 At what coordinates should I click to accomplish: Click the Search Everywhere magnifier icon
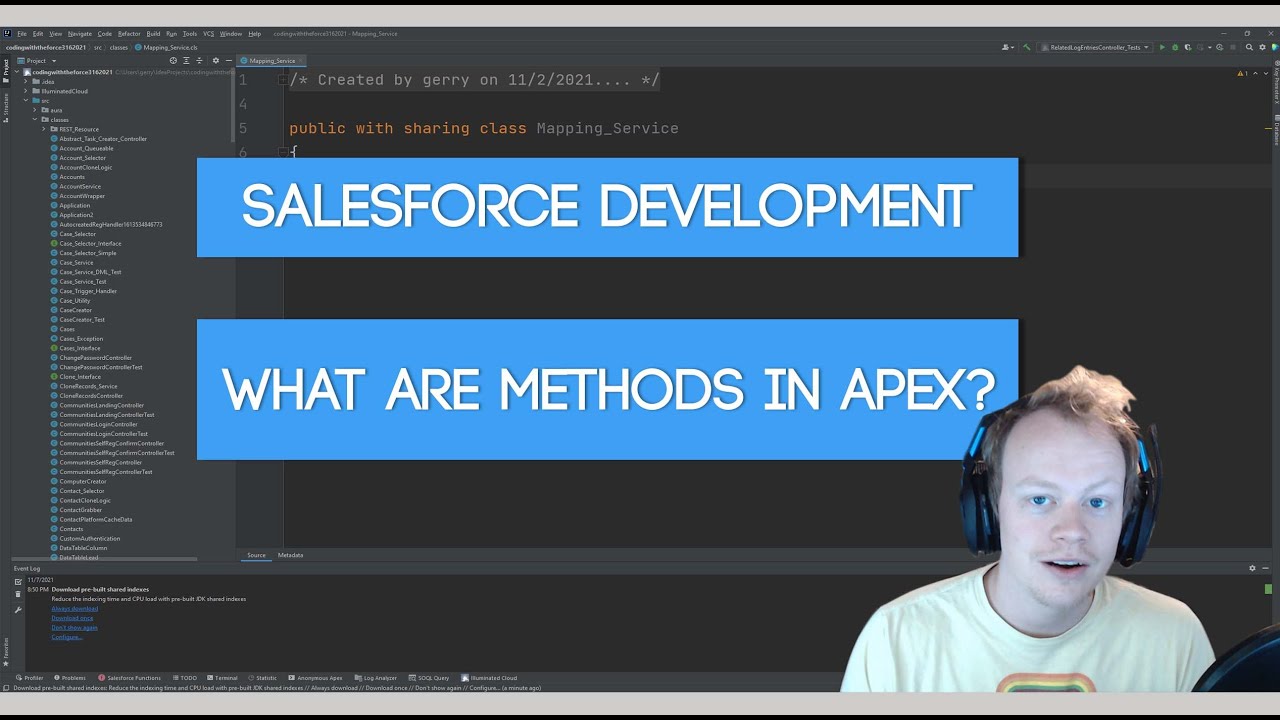[x=1249, y=47]
